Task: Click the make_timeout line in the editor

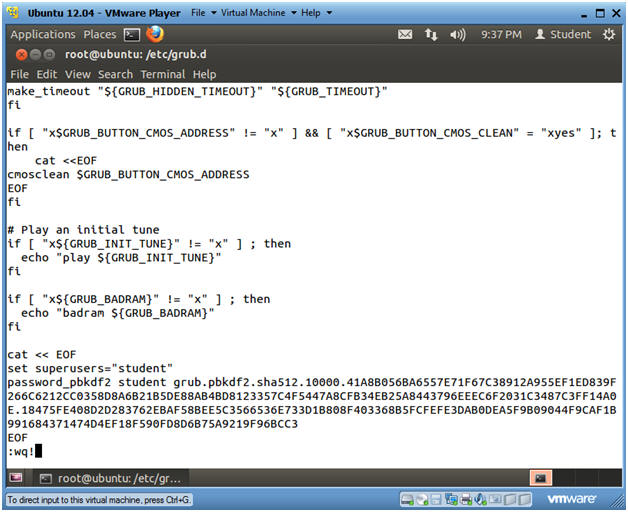Action: point(197,91)
